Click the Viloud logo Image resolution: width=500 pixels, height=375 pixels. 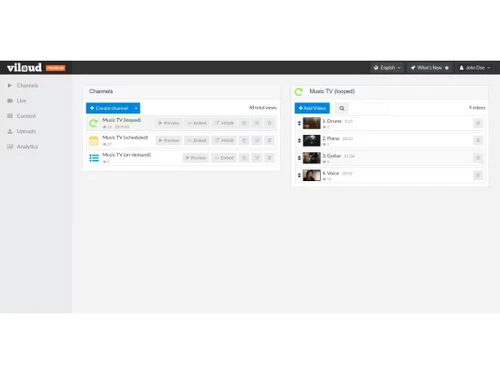pos(24,68)
